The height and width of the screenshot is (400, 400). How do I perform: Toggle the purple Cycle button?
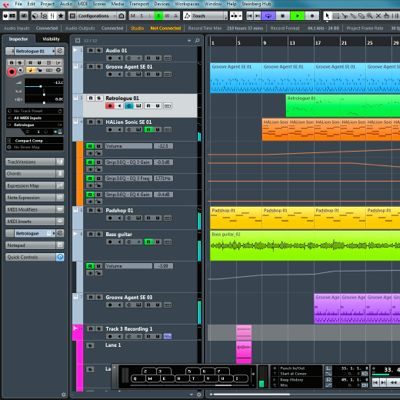point(268,16)
